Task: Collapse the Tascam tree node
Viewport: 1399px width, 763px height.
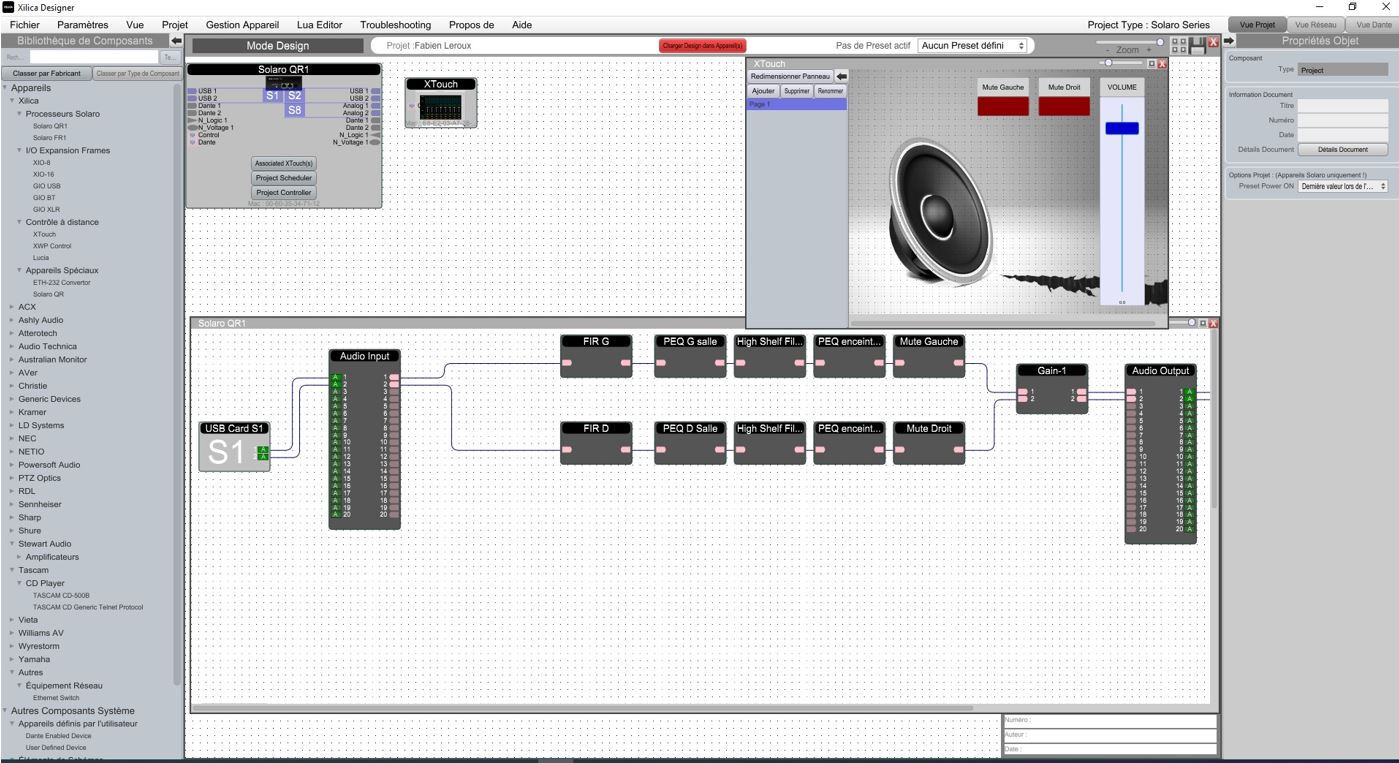Action: click(x=12, y=570)
